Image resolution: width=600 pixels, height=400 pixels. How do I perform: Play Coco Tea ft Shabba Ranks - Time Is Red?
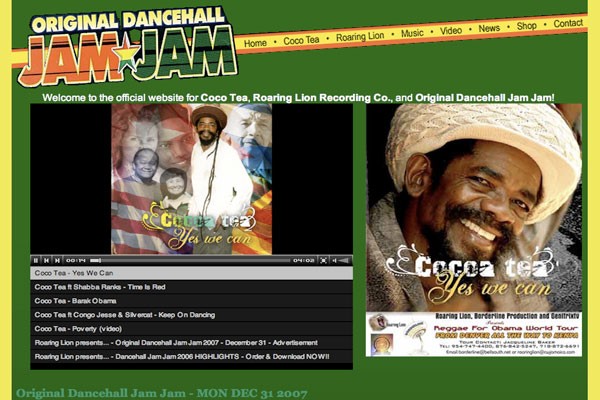pyautogui.click(x=191, y=287)
